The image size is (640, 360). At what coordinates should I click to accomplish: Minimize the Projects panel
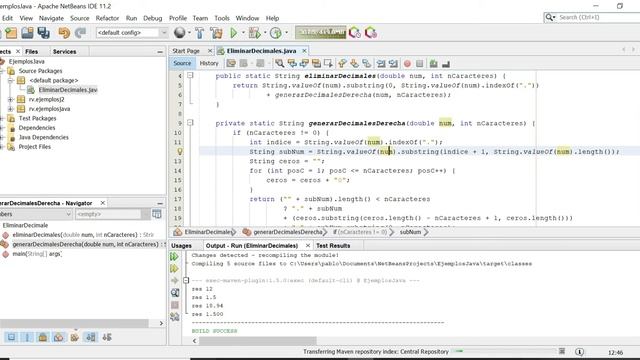tap(160, 52)
